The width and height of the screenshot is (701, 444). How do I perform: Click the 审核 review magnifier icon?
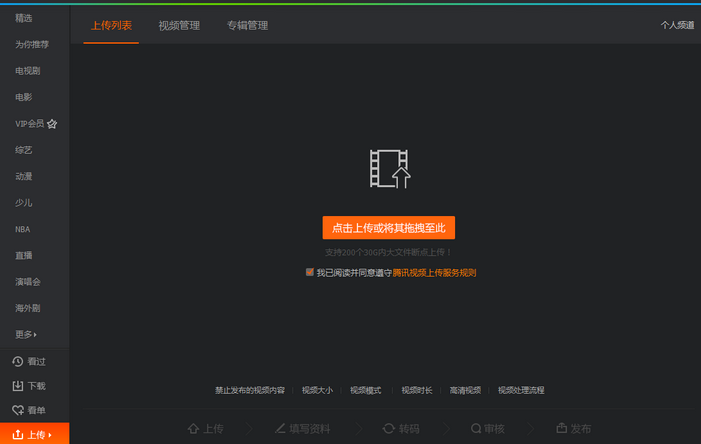(x=475, y=428)
